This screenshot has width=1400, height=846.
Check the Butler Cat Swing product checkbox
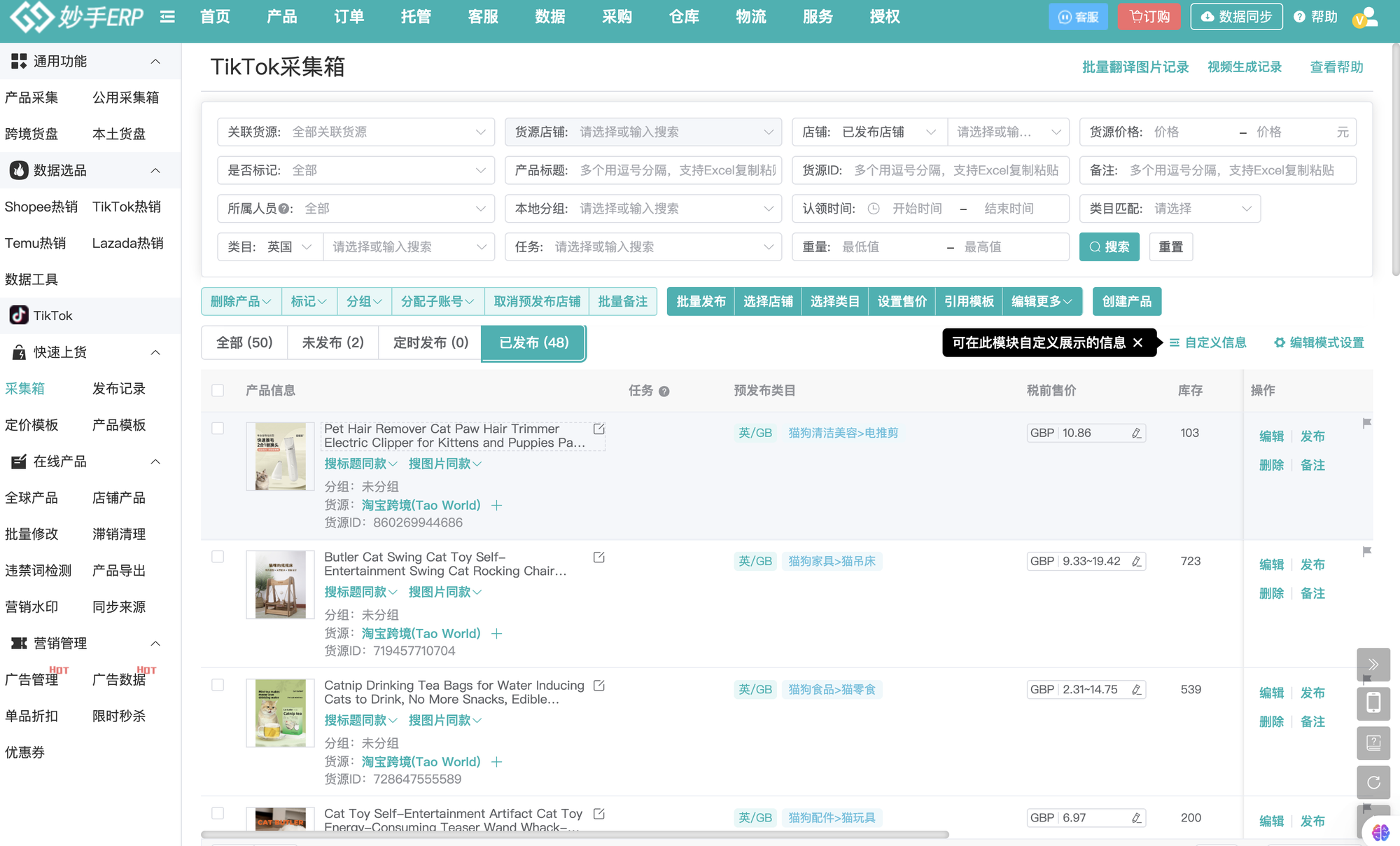[218, 556]
